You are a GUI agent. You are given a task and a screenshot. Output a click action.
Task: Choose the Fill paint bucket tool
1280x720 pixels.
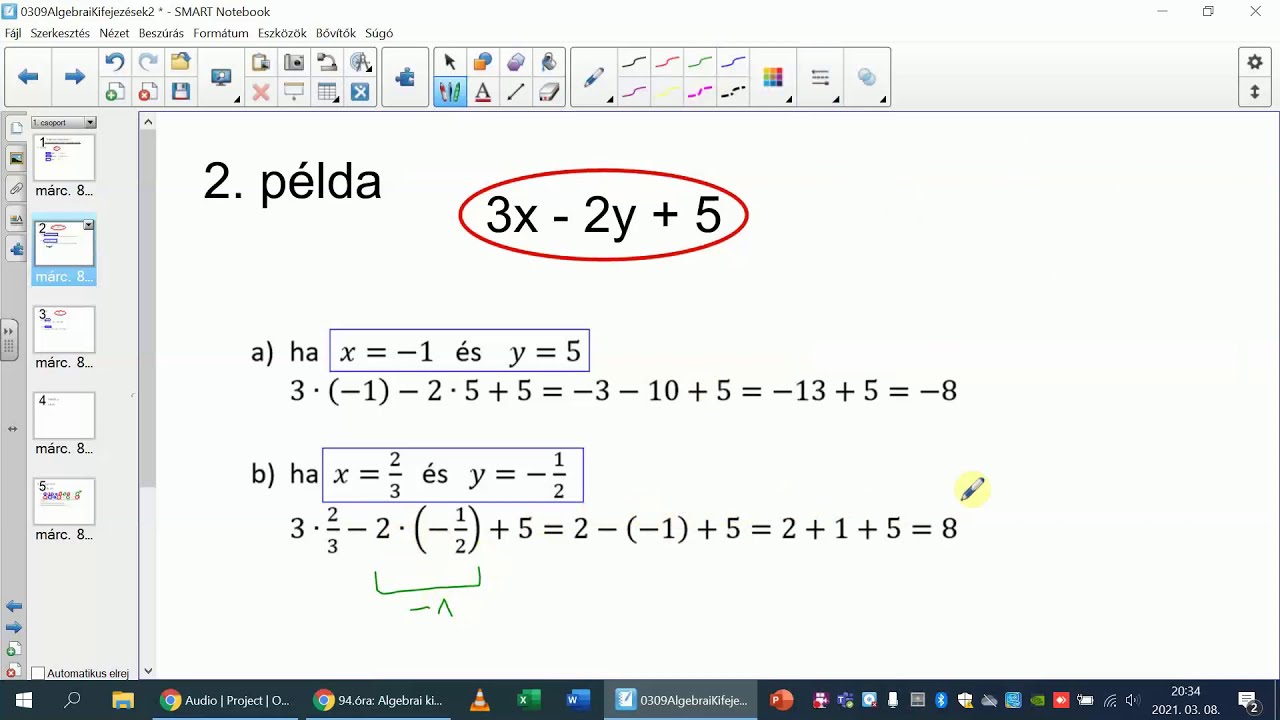(549, 62)
